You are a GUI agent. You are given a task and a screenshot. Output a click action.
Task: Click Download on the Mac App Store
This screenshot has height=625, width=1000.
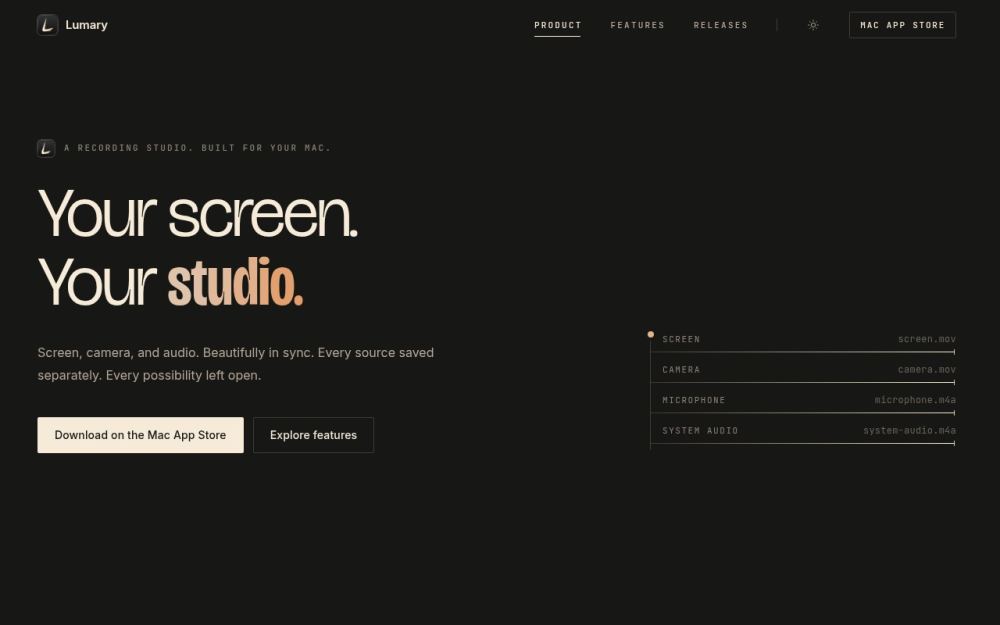point(140,435)
